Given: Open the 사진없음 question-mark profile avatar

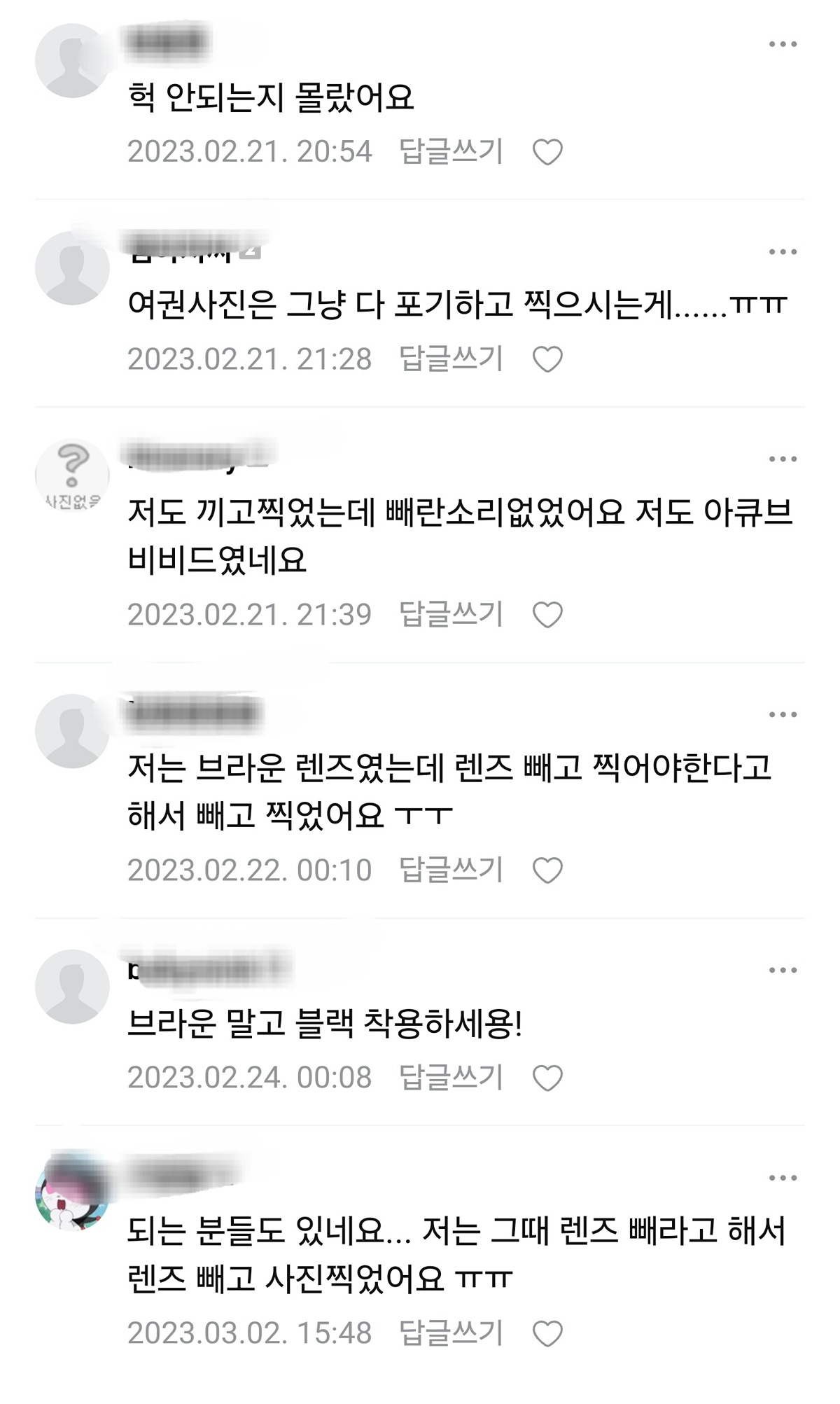Looking at the screenshot, I should coord(72,475).
